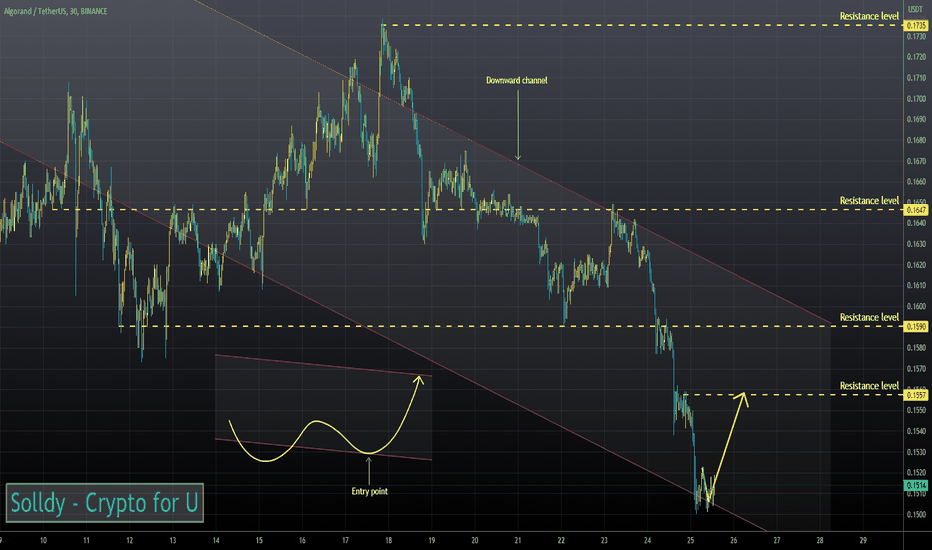
Task: Click date 18 on time axis
Action: coord(388,540)
